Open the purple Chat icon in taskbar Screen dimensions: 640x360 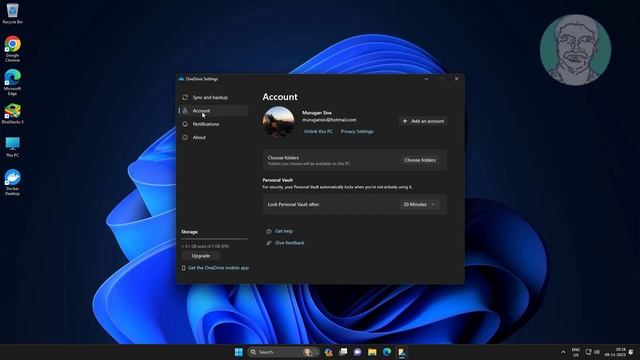pos(358,352)
